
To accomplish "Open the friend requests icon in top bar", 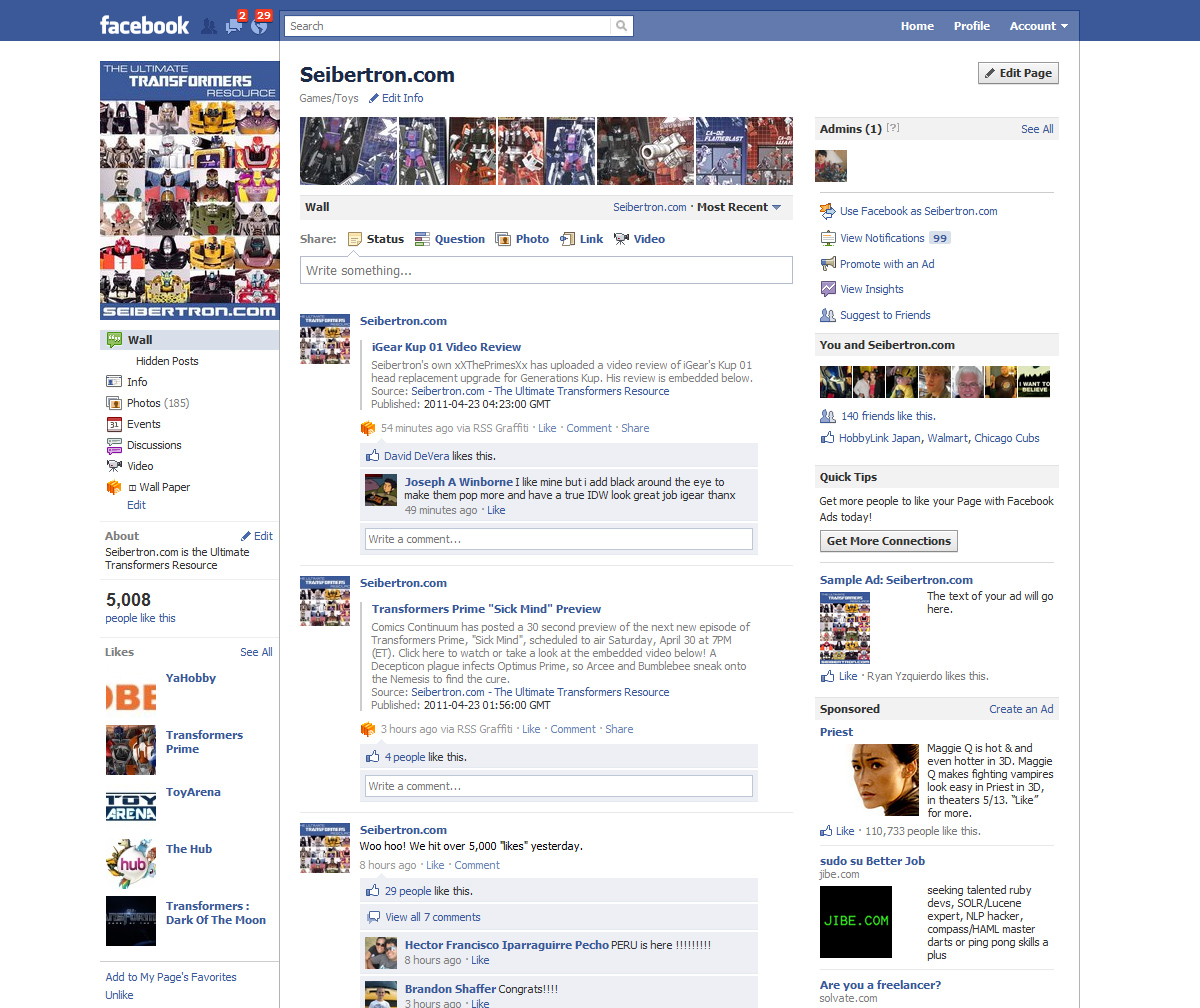I will point(209,26).
